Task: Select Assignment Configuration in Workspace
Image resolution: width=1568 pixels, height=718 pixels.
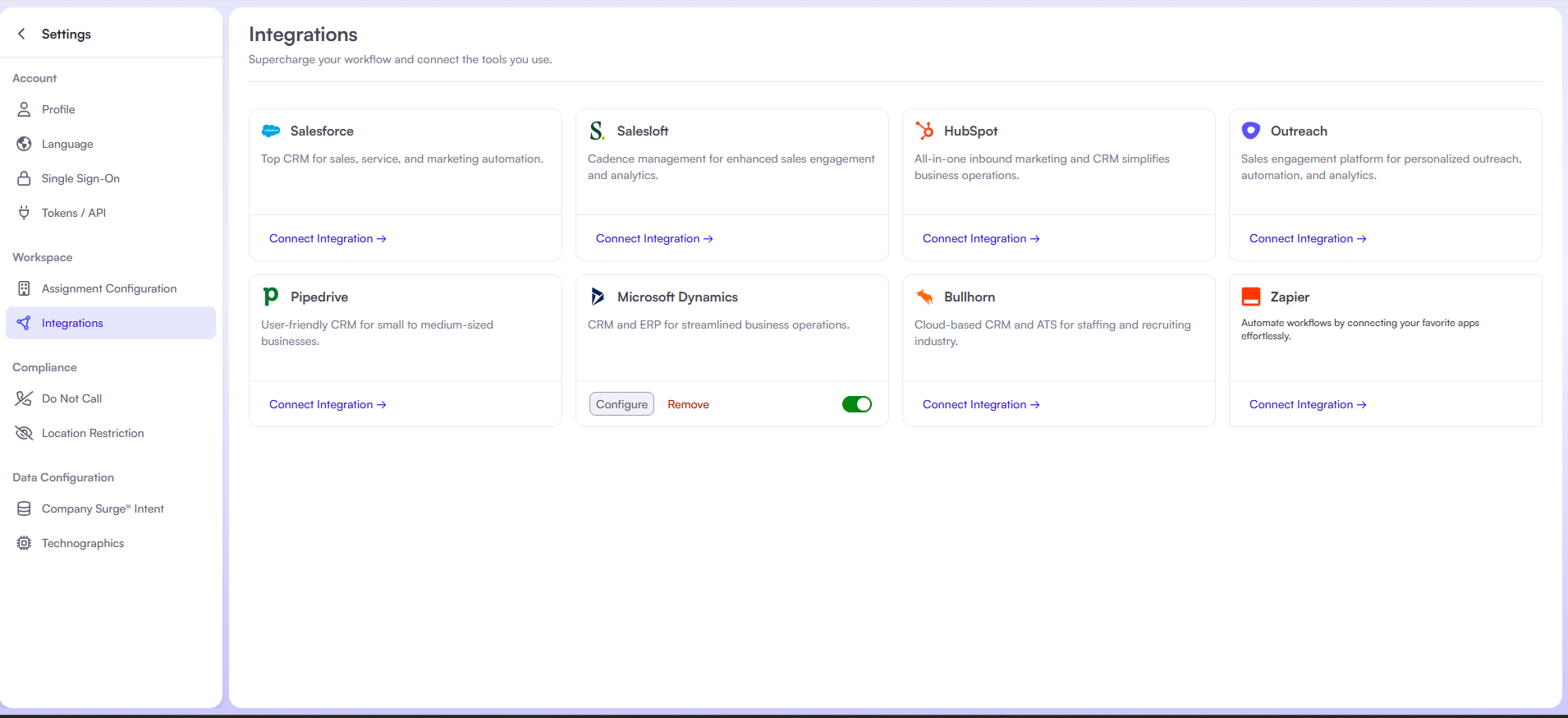Action: point(109,288)
